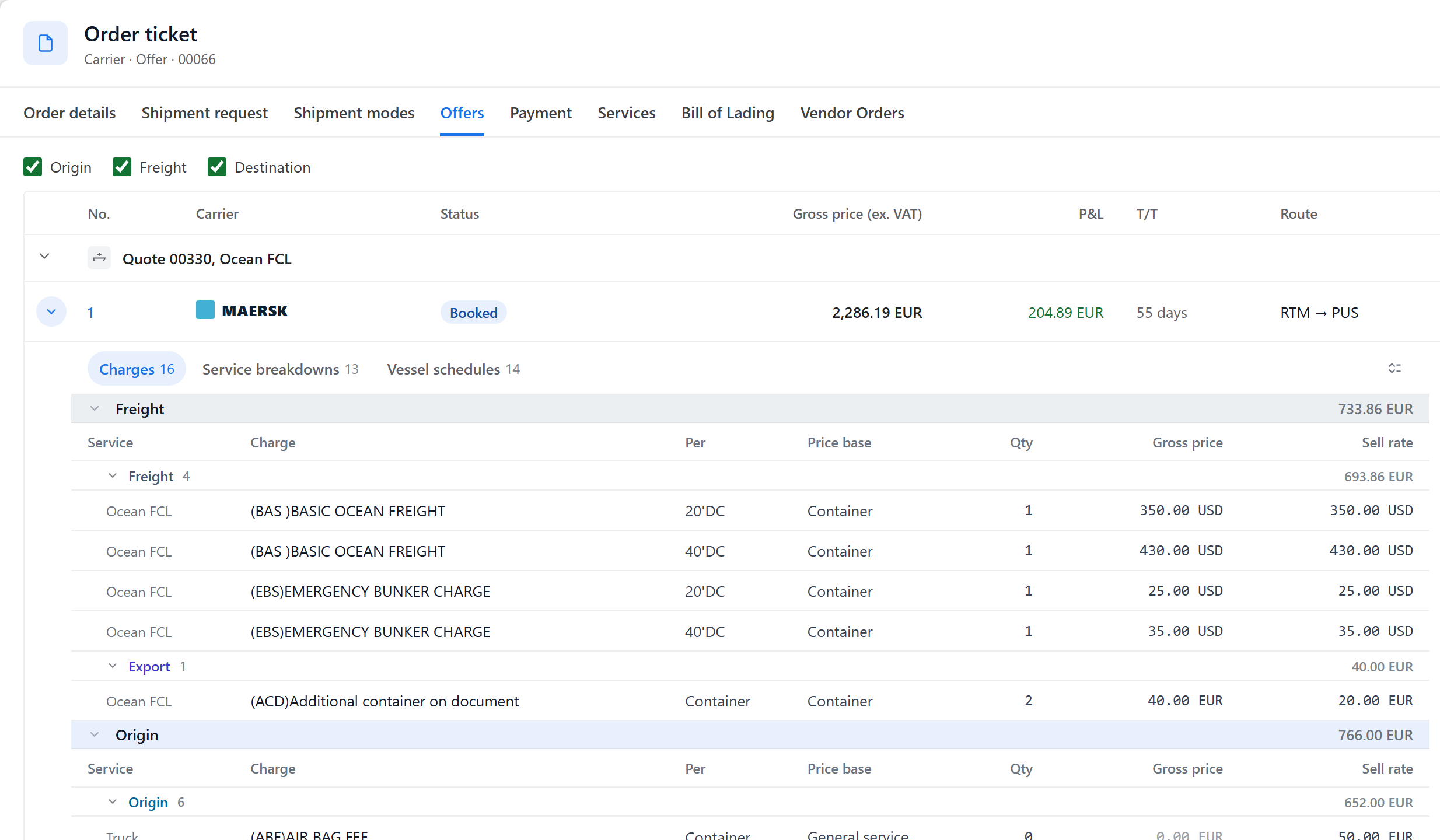Click the 55 days transit time
1440x840 pixels.
pos(1162,312)
